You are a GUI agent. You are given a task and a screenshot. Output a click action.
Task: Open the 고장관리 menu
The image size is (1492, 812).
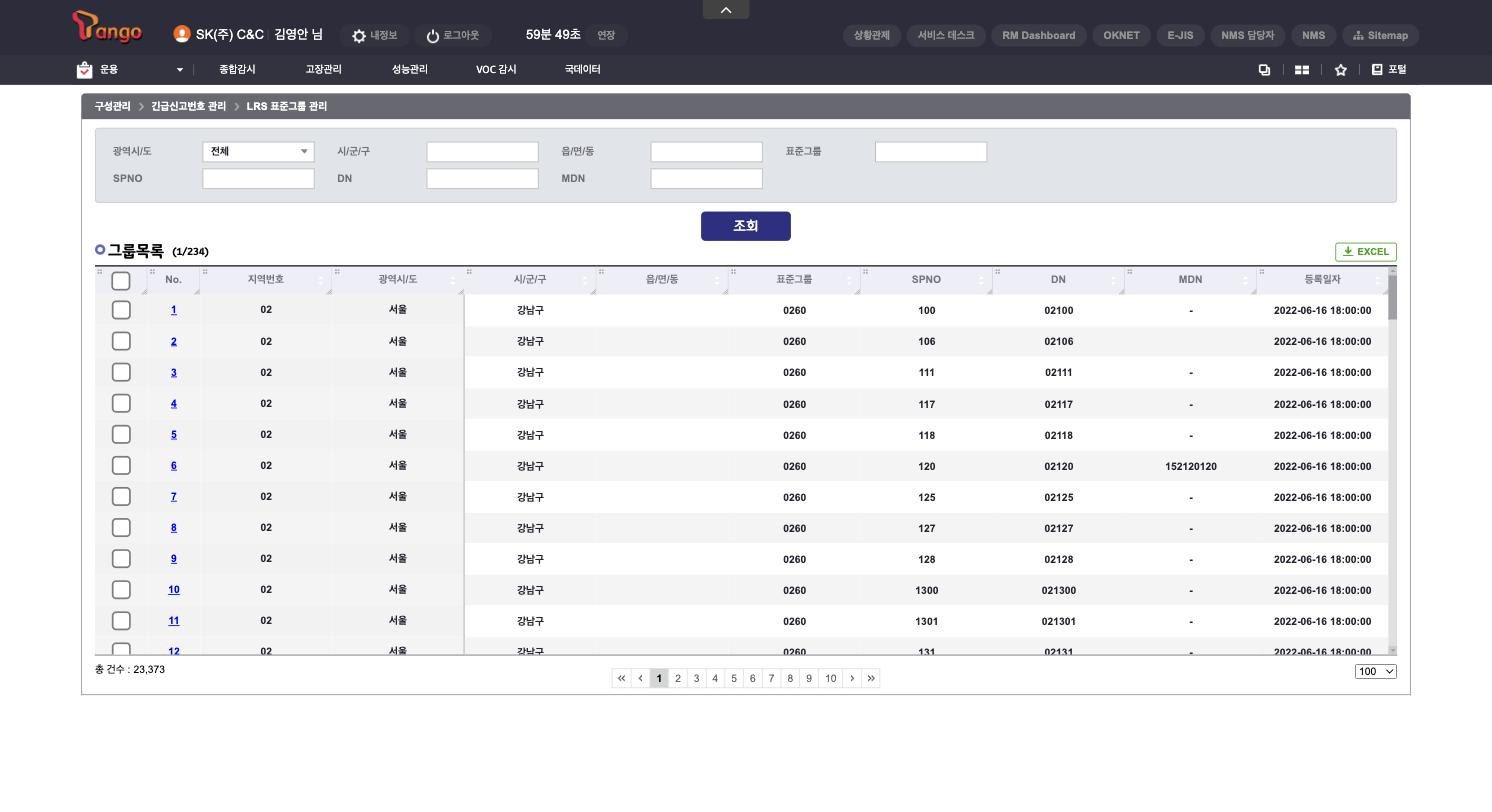[x=323, y=69]
